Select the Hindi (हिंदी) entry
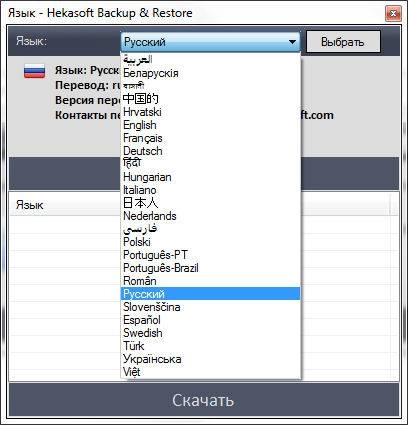408x425 pixels. [211, 164]
